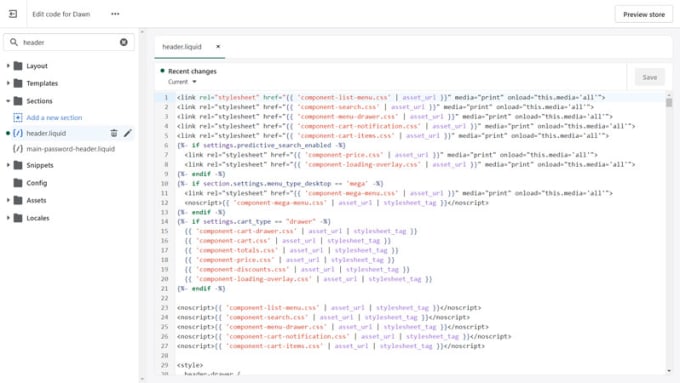Close the header.liquid tab
This screenshot has width=680, height=383.
[218, 46]
